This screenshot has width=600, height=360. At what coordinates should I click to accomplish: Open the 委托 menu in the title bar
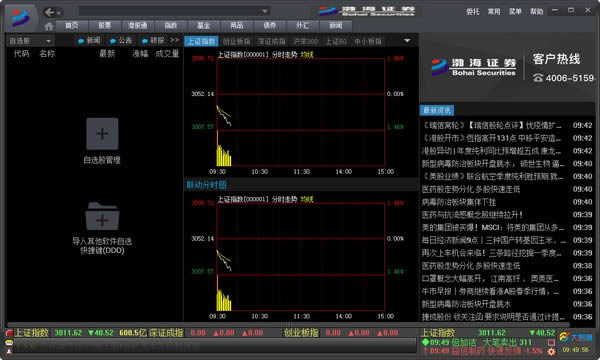pyautogui.click(x=473, y=12)
